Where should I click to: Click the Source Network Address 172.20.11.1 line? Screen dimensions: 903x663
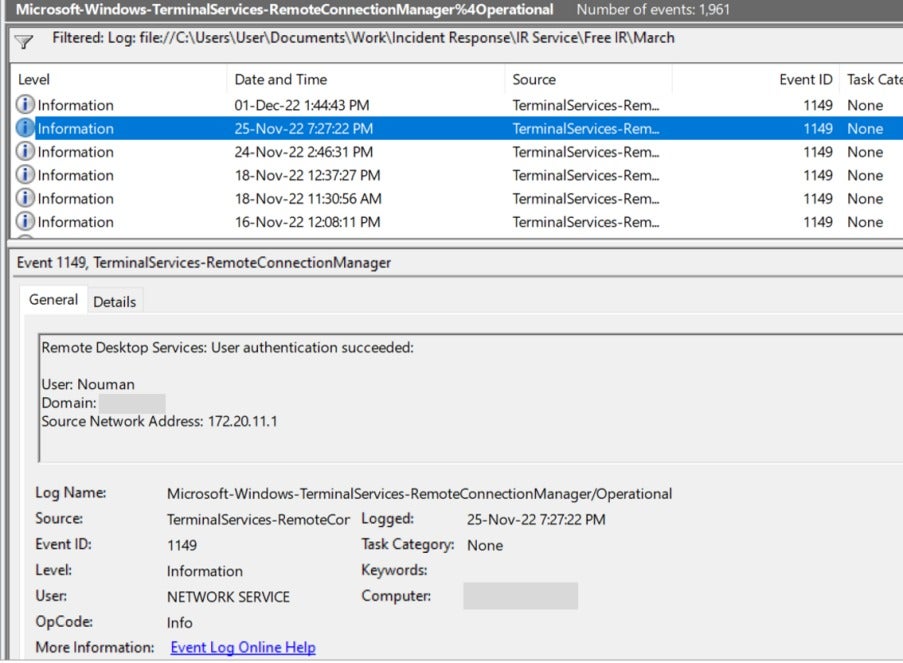[x=160, y=421]
